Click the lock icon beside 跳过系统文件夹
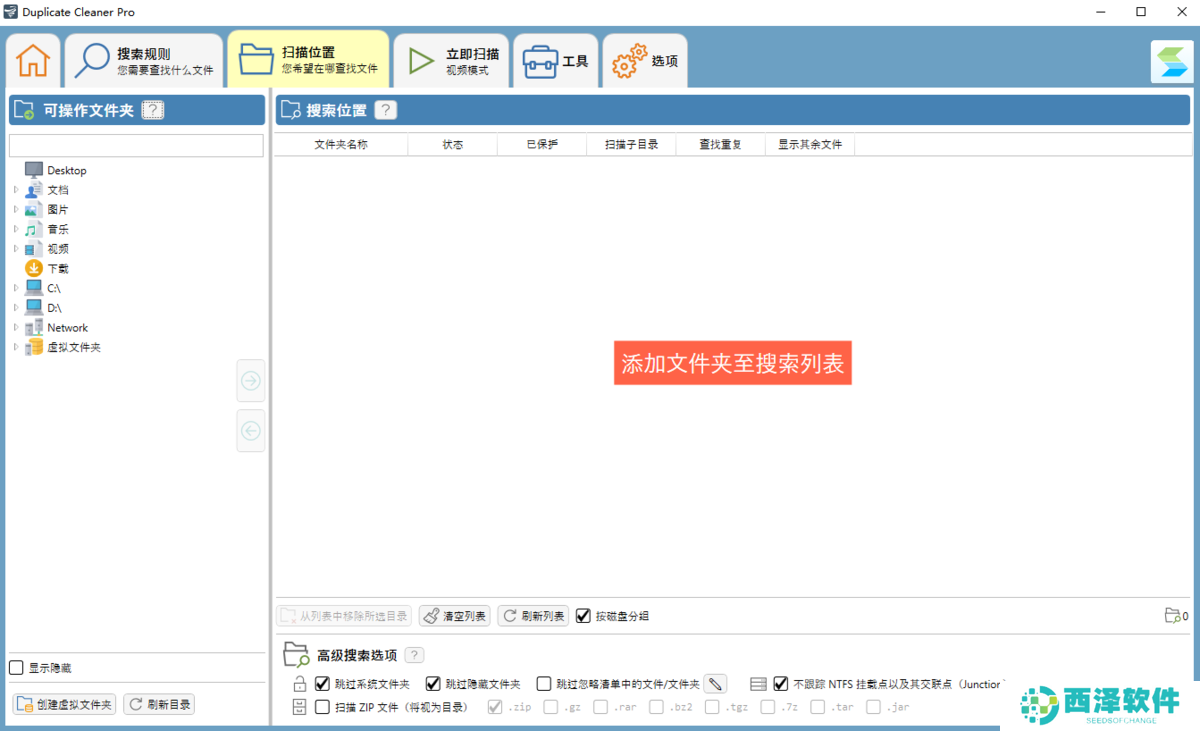The height and width of the screenshot is (731, 1200). 299,684
